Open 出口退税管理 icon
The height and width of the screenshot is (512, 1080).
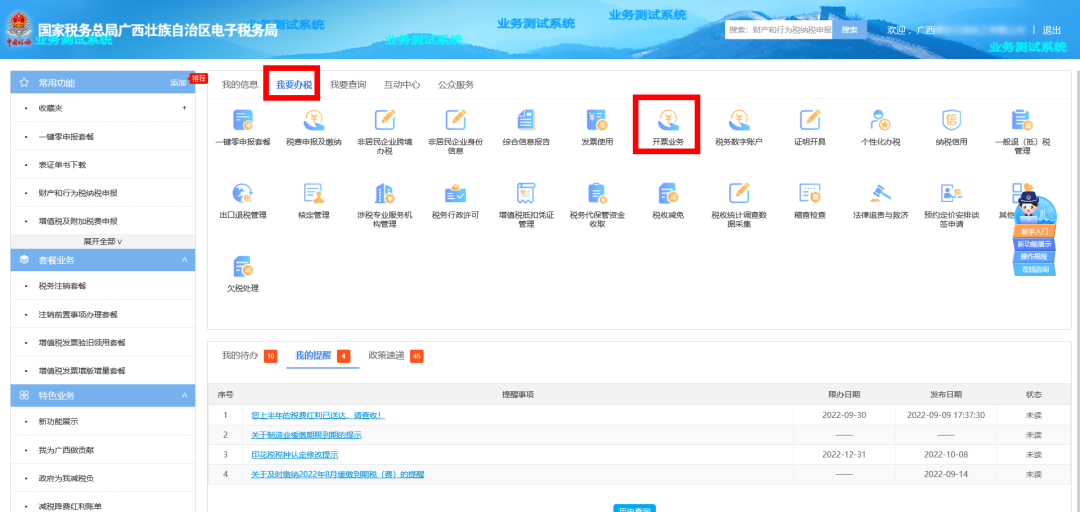pos(242,194)
